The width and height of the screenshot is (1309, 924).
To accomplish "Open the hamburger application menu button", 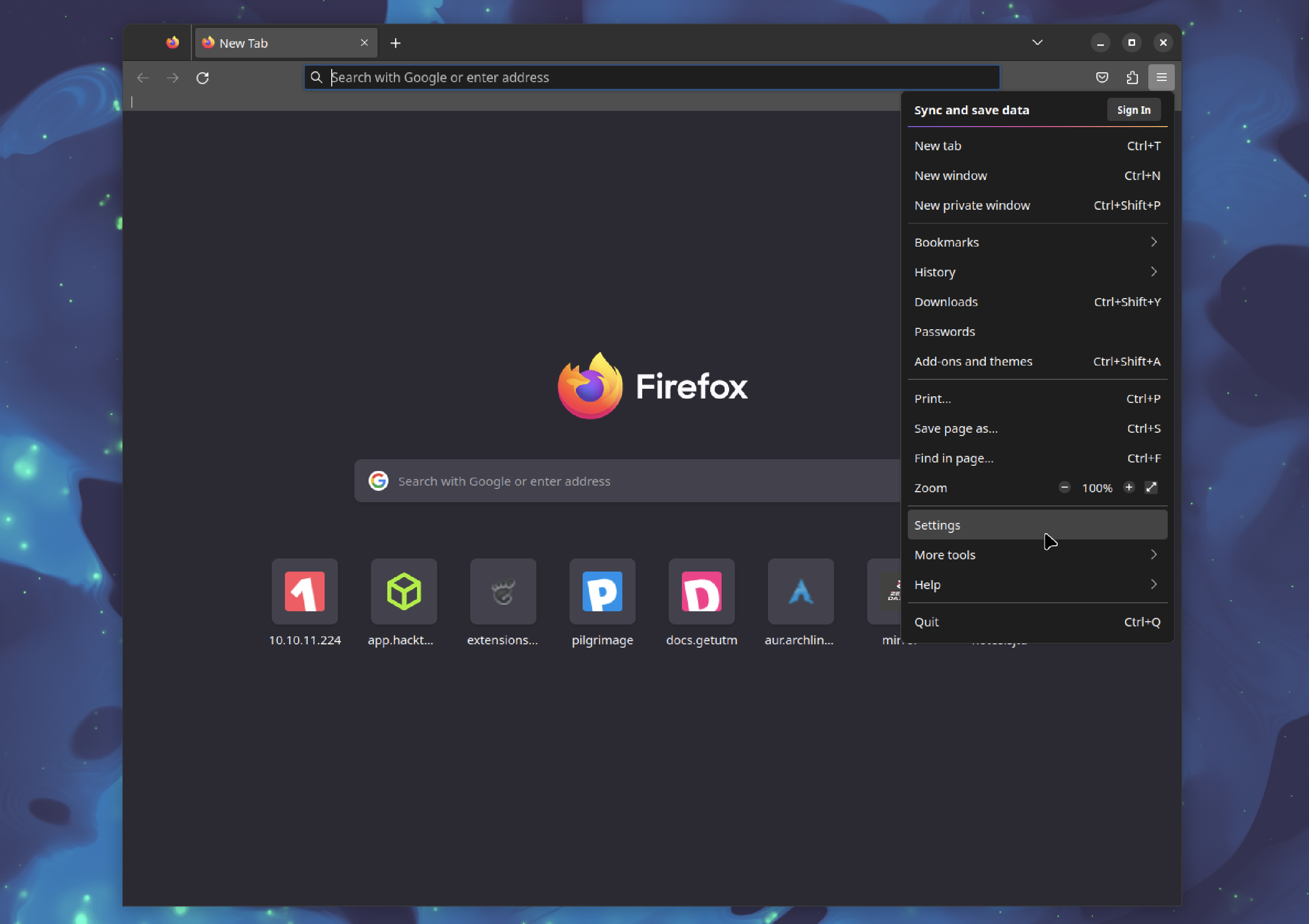I will pyautogui.click(x=1161, y=77).
